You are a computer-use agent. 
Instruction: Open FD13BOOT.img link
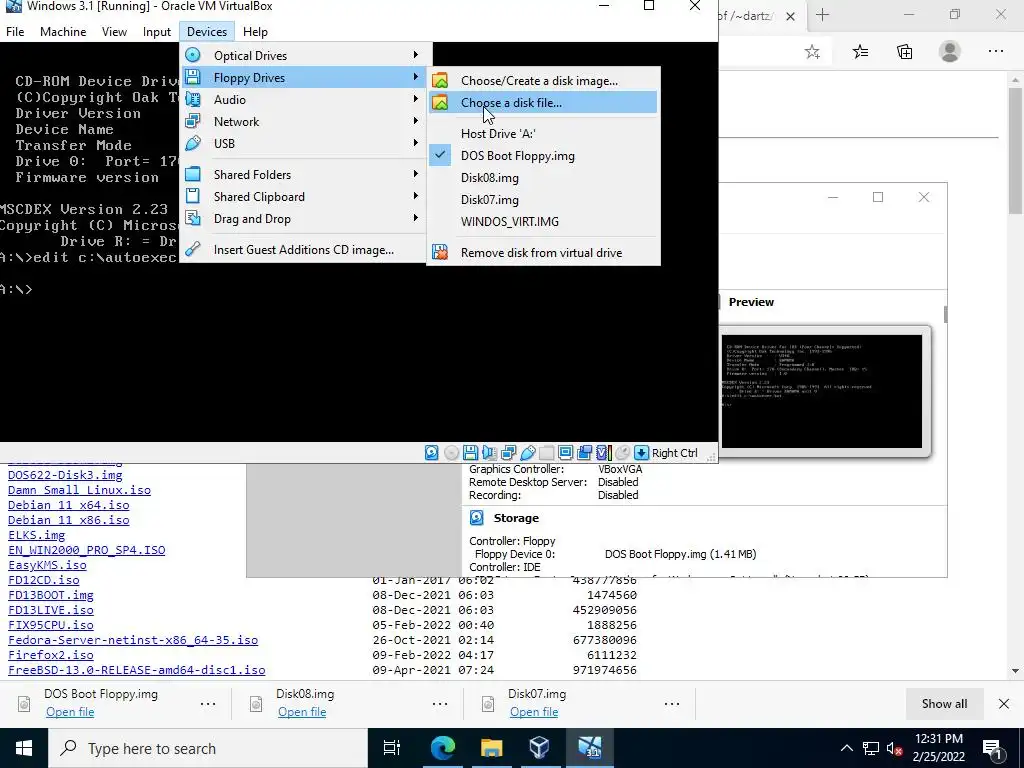point(50,595)
